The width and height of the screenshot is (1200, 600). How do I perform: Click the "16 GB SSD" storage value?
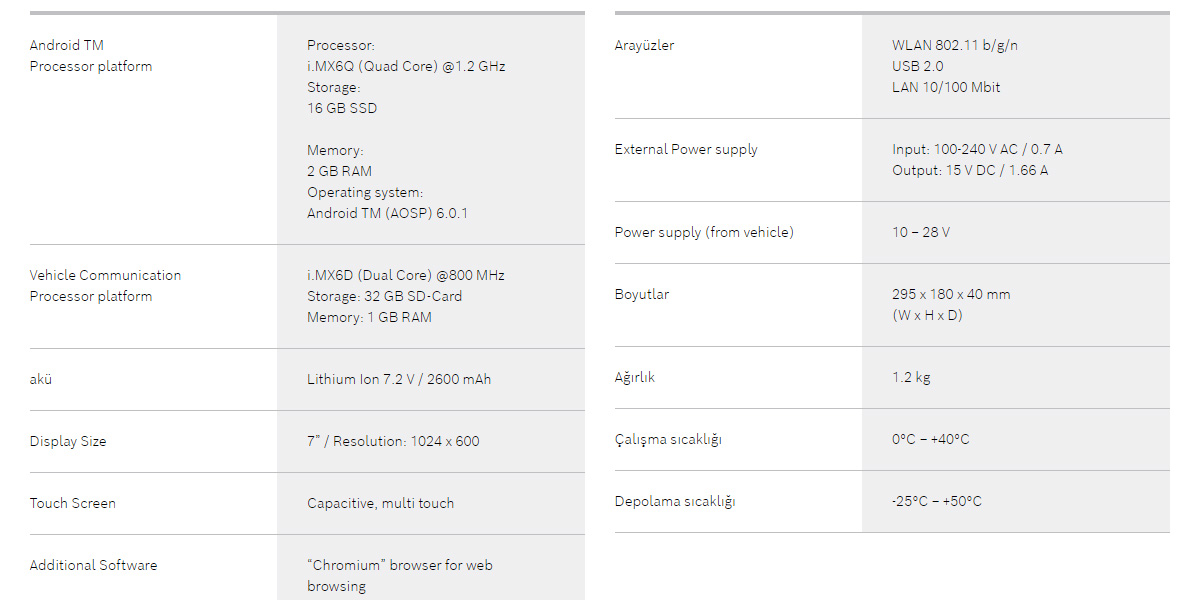[342, 108]
